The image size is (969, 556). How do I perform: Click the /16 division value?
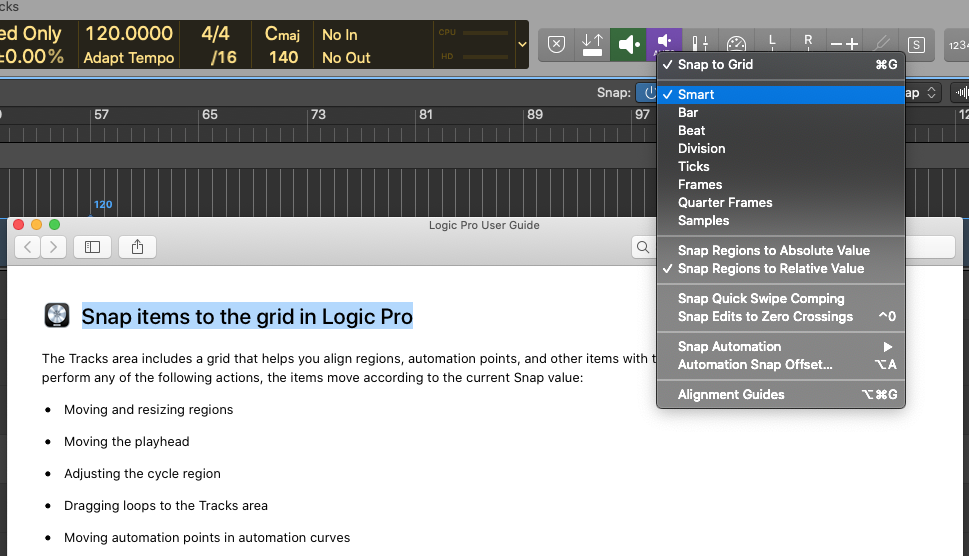pos(223,57)
